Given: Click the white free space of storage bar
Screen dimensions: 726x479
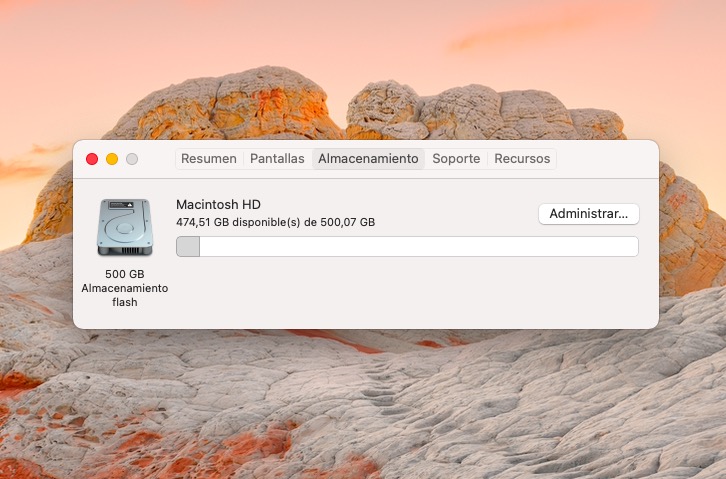Looking at the screenshot, I should [418, 247].
